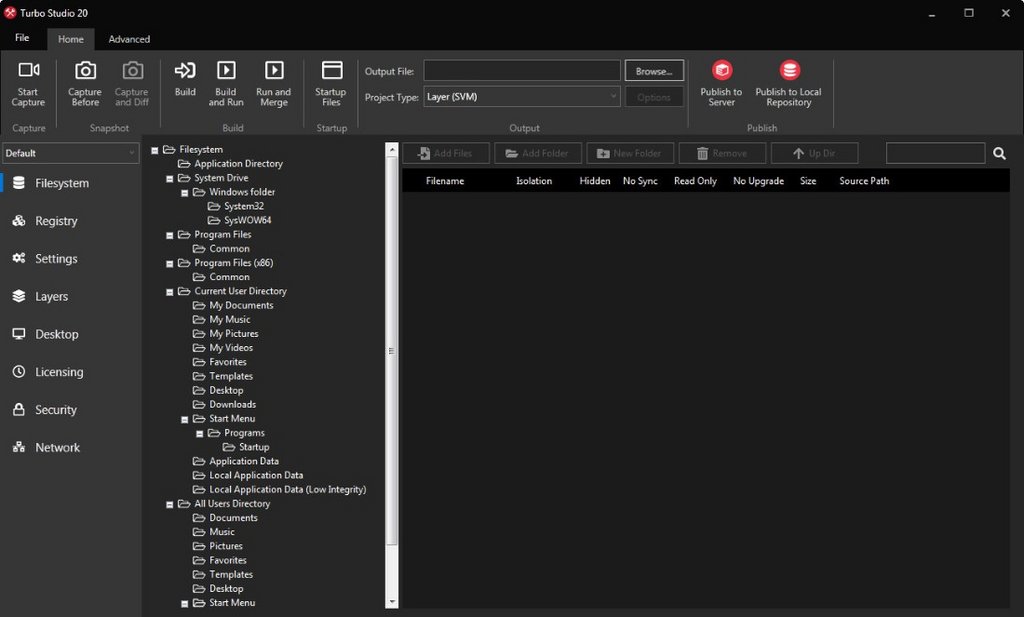Click Publish to Local Repository icon
The height and width of the screenshot is (617, 1024).
click(x=790, y=70)
